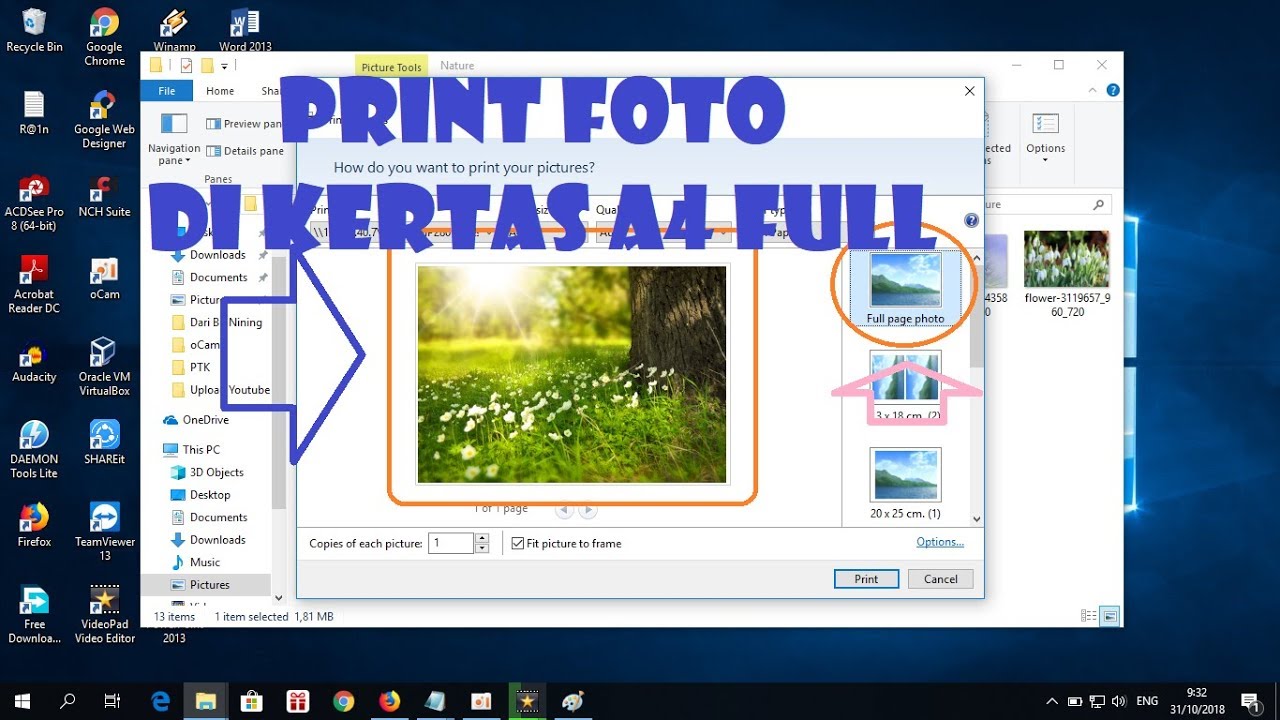Screen dimensions: 1280x720
Task: Switch to the Picture Tools tab
Action: pyautogui.click(x=391, y=67)
